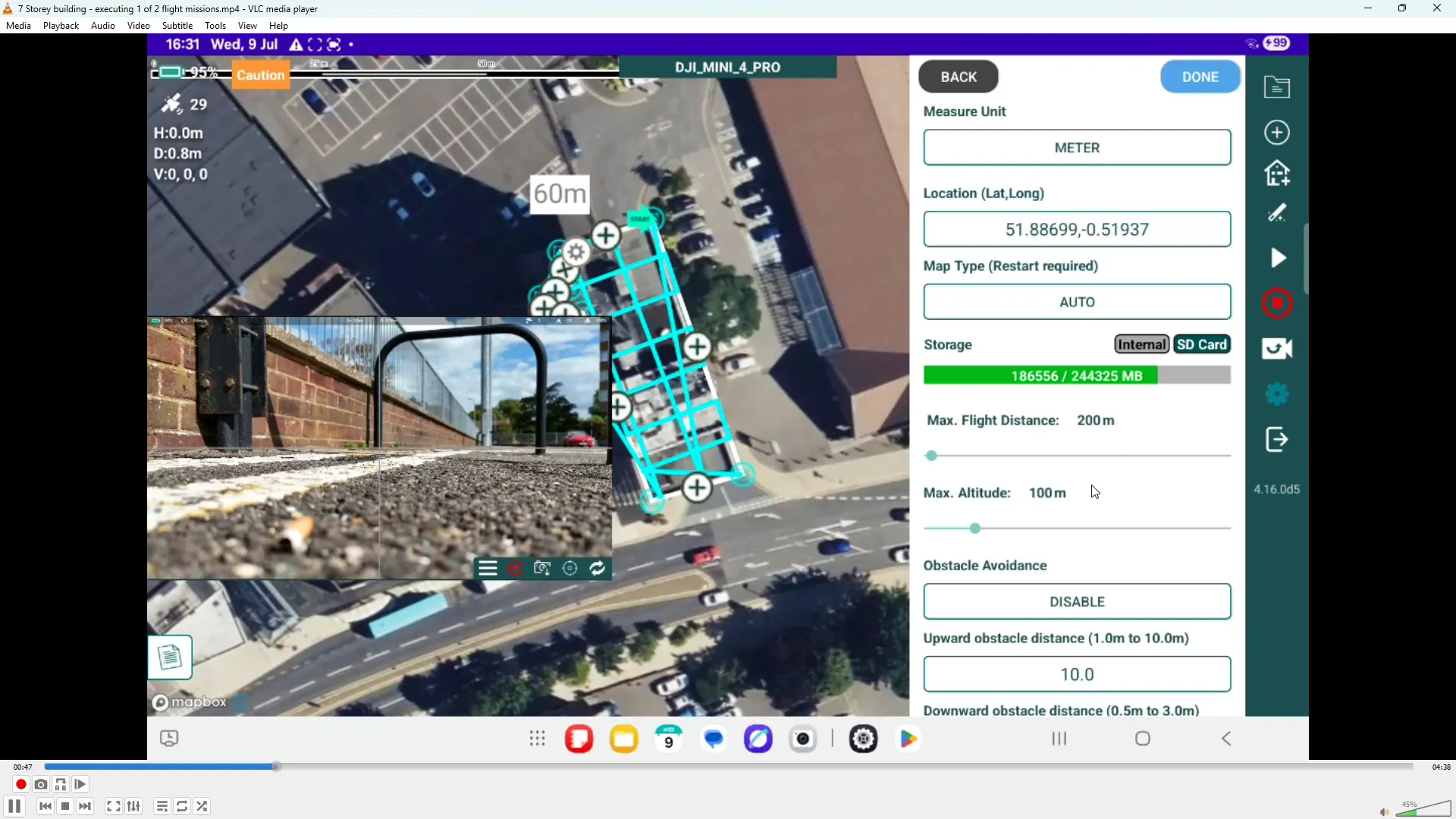Click the blue gear settings icon
The image size is (1456, 819).
pos(1277,394)
